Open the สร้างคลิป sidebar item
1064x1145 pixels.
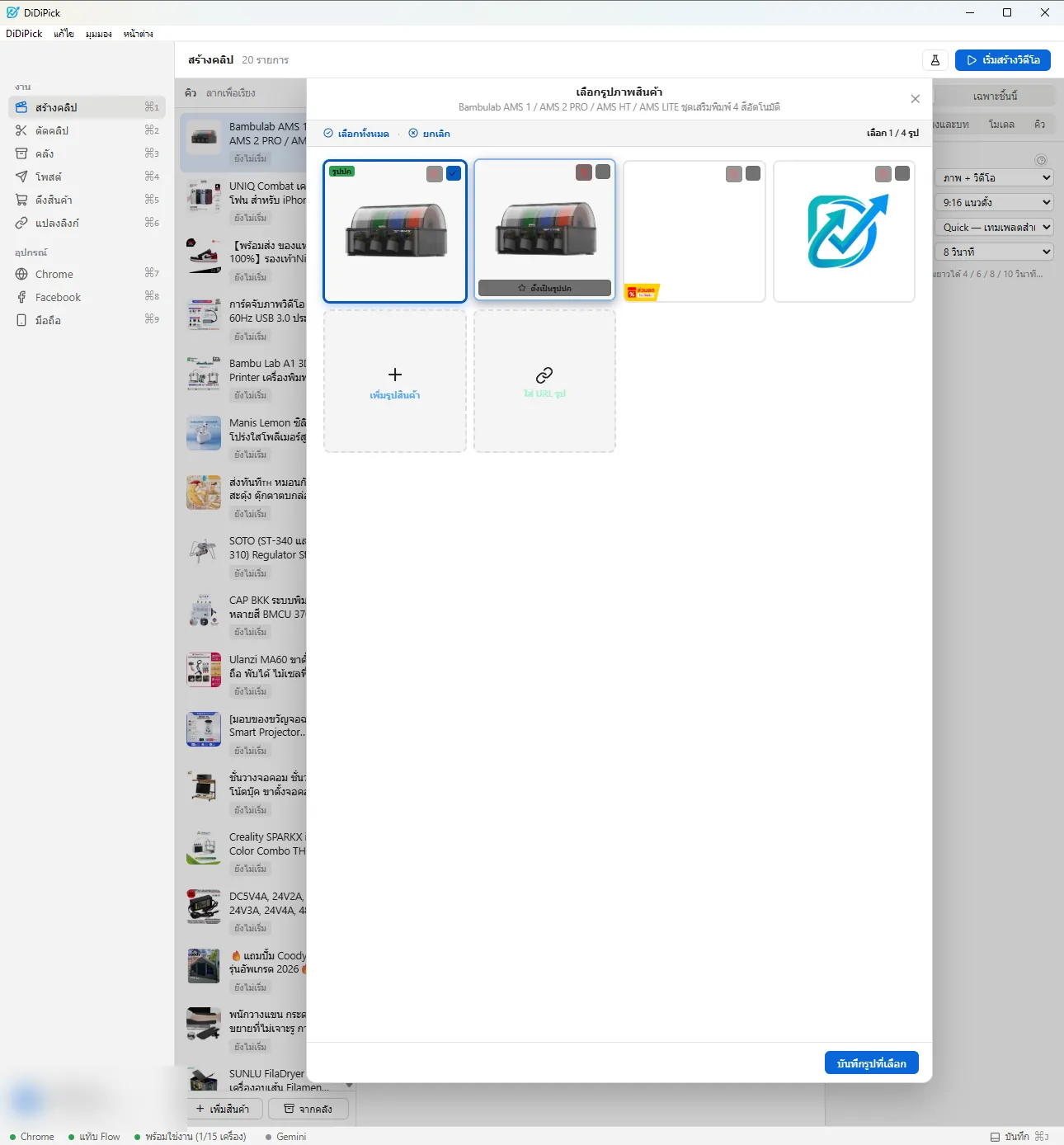(x=87, y=107)
